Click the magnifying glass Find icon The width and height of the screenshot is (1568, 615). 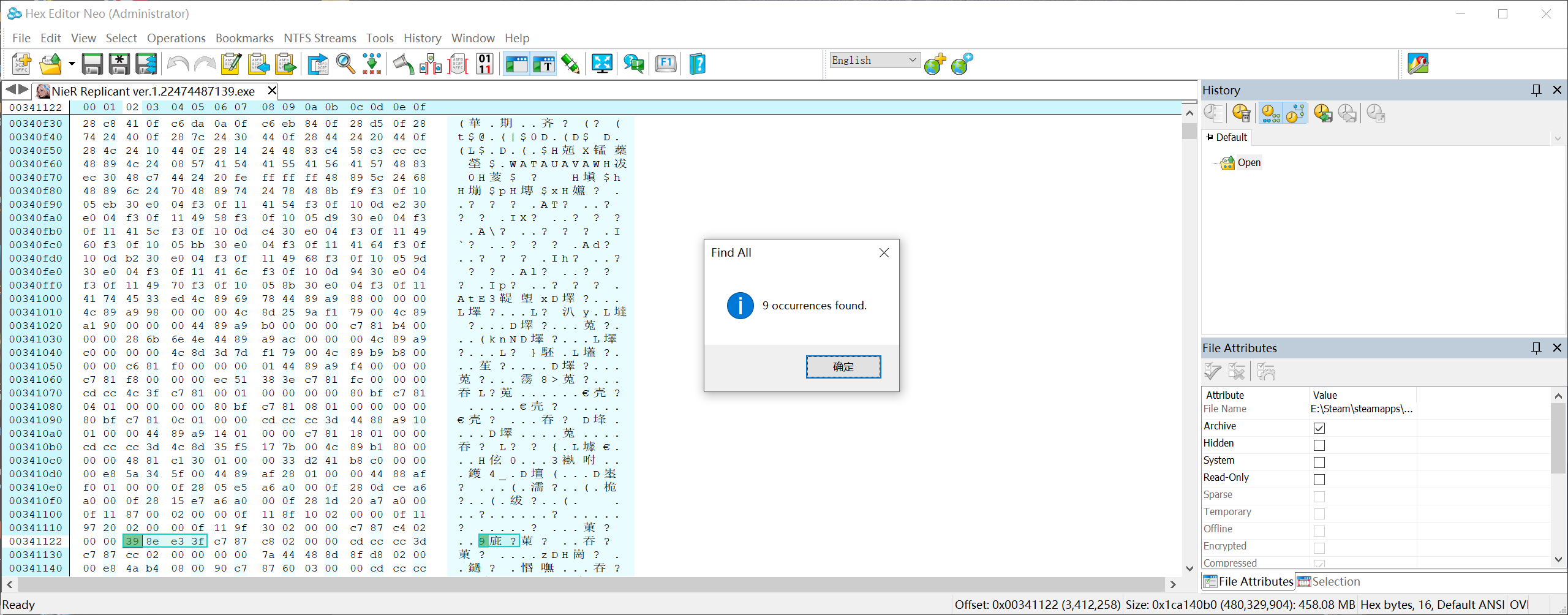point(345,64)
